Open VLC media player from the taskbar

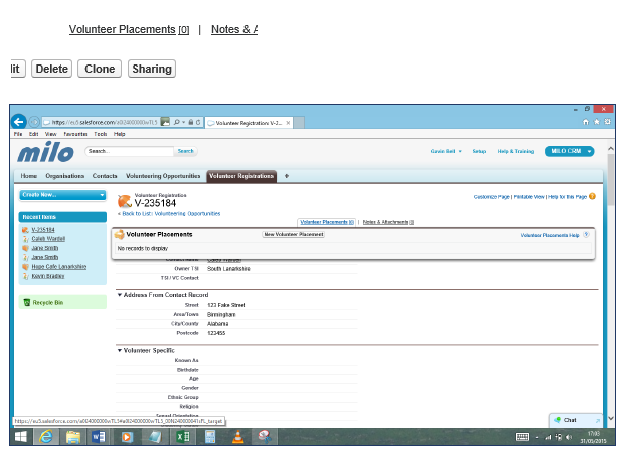click(238, 437)
